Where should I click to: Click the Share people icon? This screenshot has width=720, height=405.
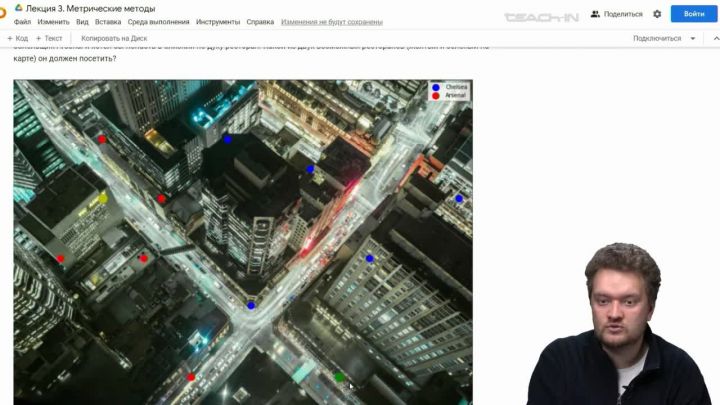(596, 14)
